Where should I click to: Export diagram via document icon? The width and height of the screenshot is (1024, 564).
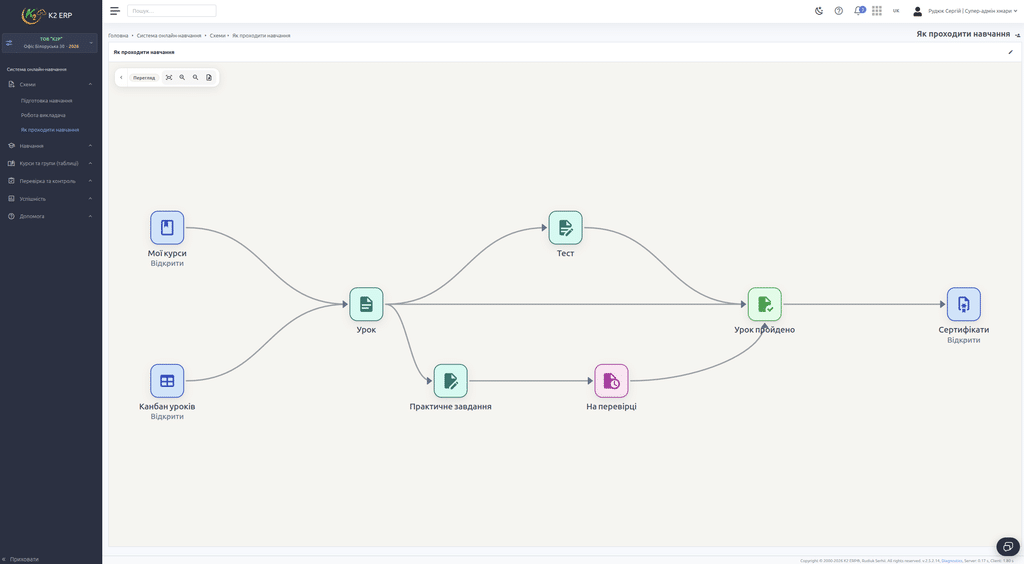click(209, 78)
